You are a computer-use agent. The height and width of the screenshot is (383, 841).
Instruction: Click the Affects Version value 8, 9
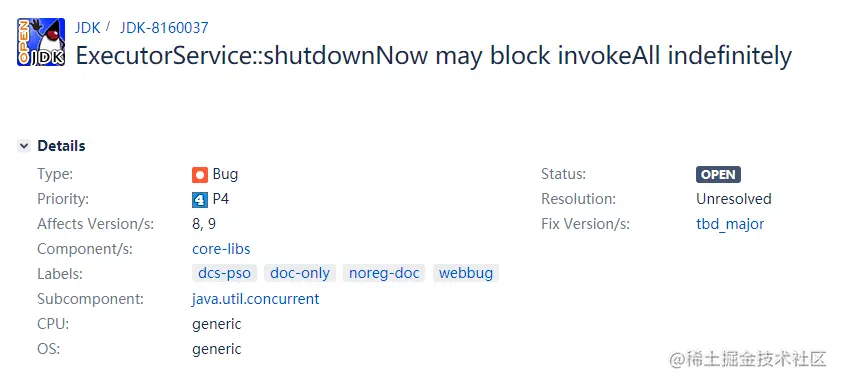pyautogui.click(x=204, y=224)
